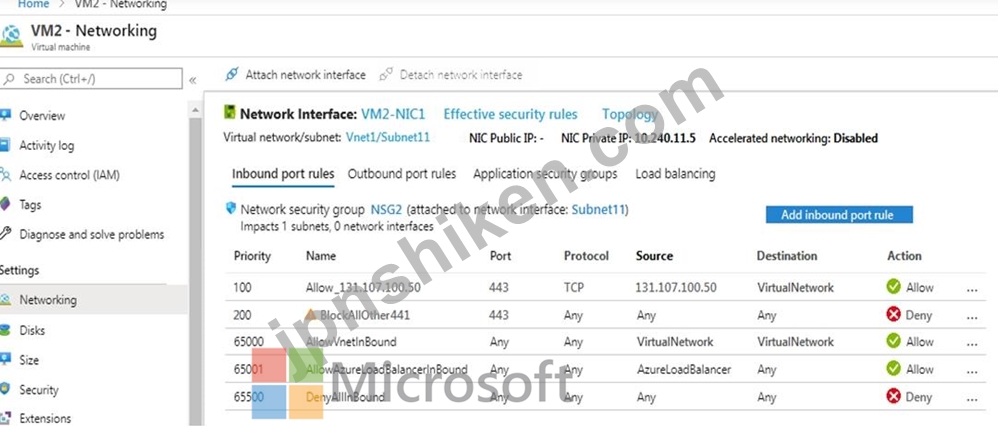Click the warning triangle on BlockAllOther441 rule
This screenshot has width=998, height=426.
311,315
